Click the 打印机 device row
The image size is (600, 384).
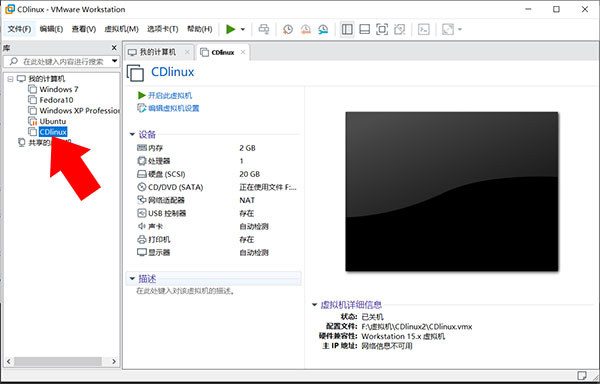pyautogui.click(x=217, y=239)
